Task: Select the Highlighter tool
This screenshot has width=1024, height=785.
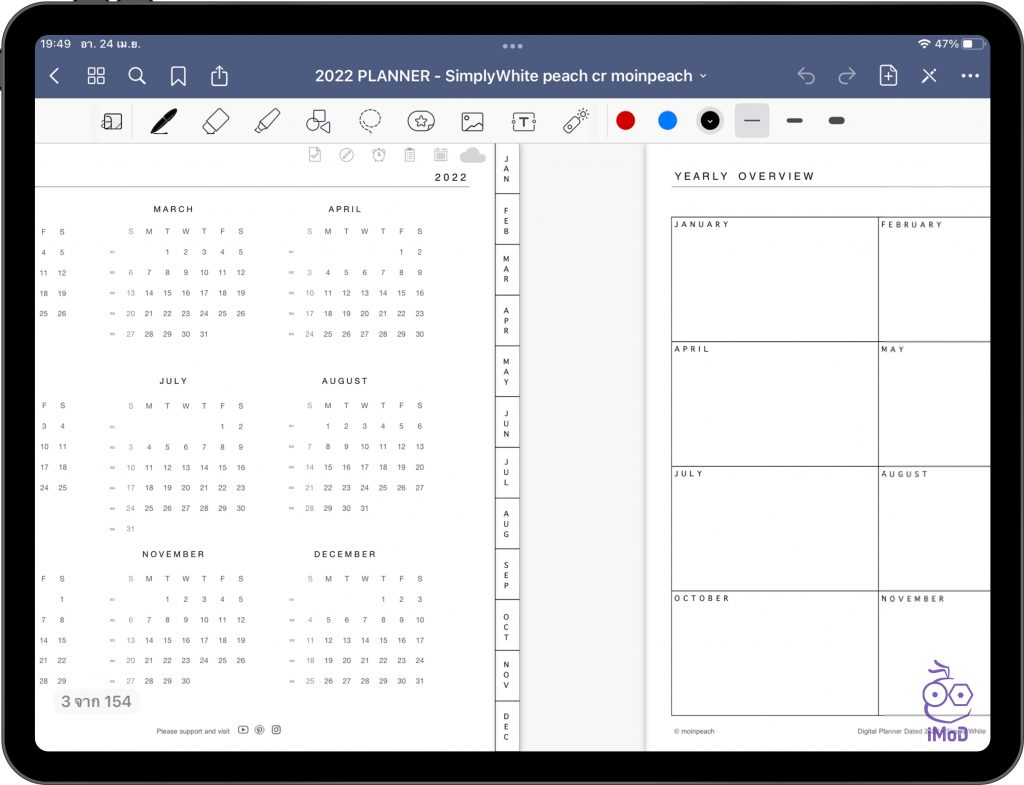Action: (x=266, y=121)
